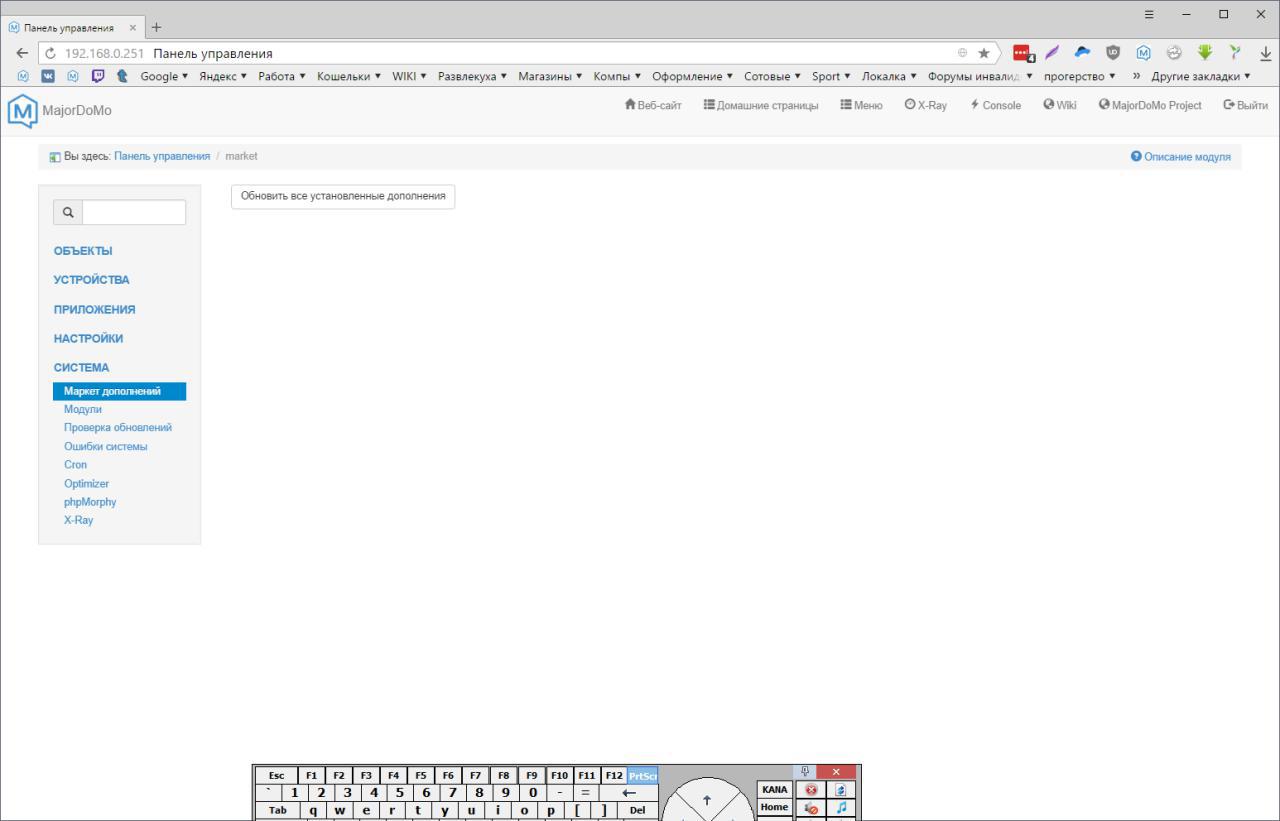The height and width of the screenshot is (821, 1280).
Task: Open the MajorDoMo Project link
Action: (x=1150, y=105)
